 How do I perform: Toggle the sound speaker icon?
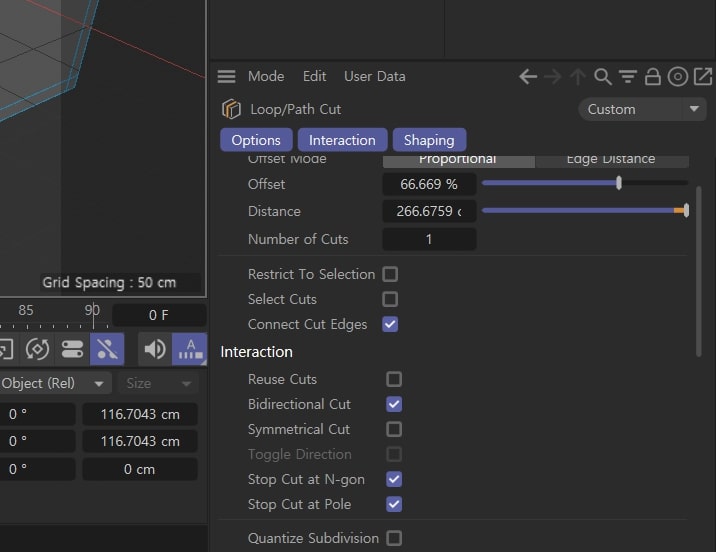[x=155, y=349]
